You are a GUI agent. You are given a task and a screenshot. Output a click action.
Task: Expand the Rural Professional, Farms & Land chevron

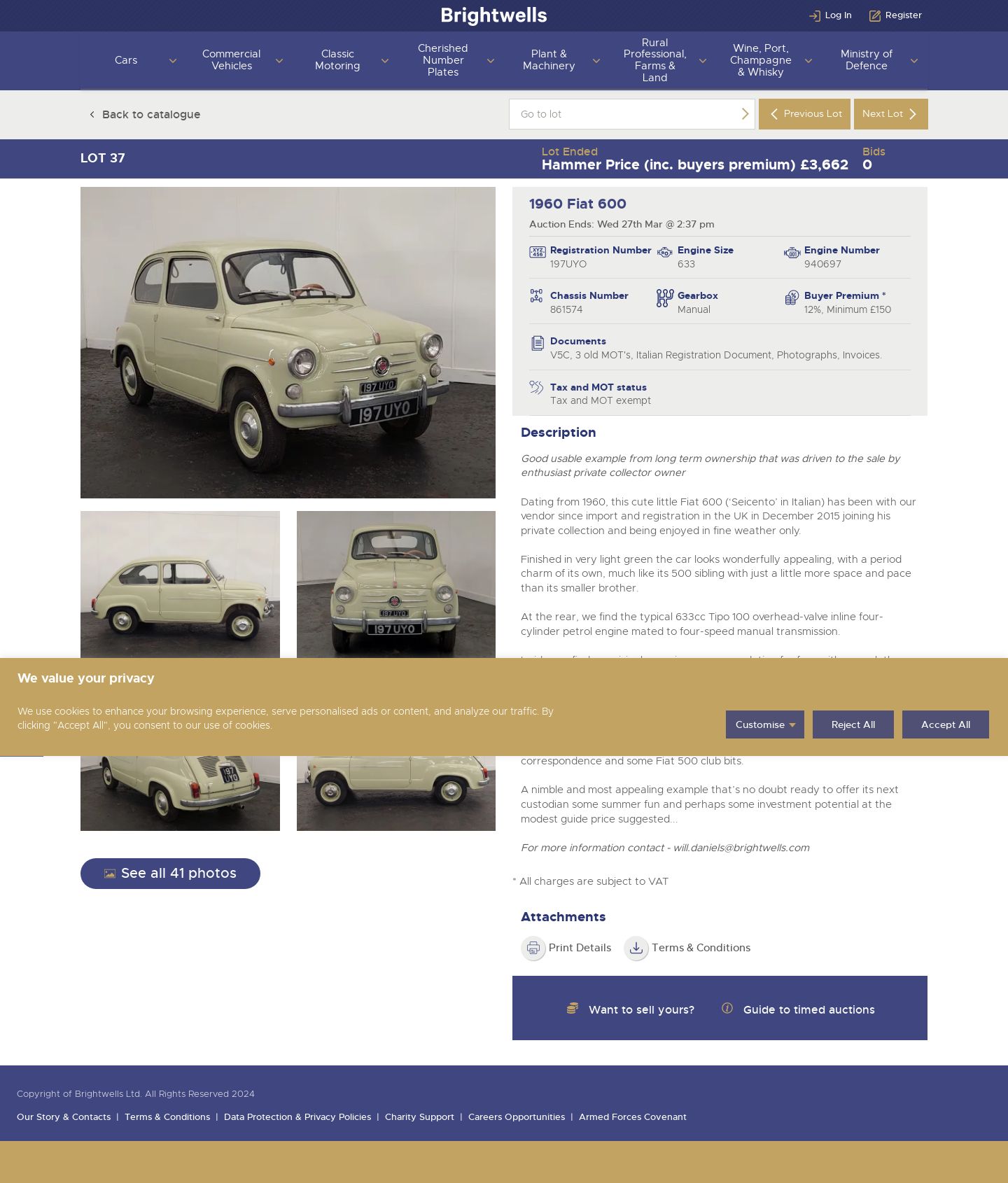tap(703, 61)
